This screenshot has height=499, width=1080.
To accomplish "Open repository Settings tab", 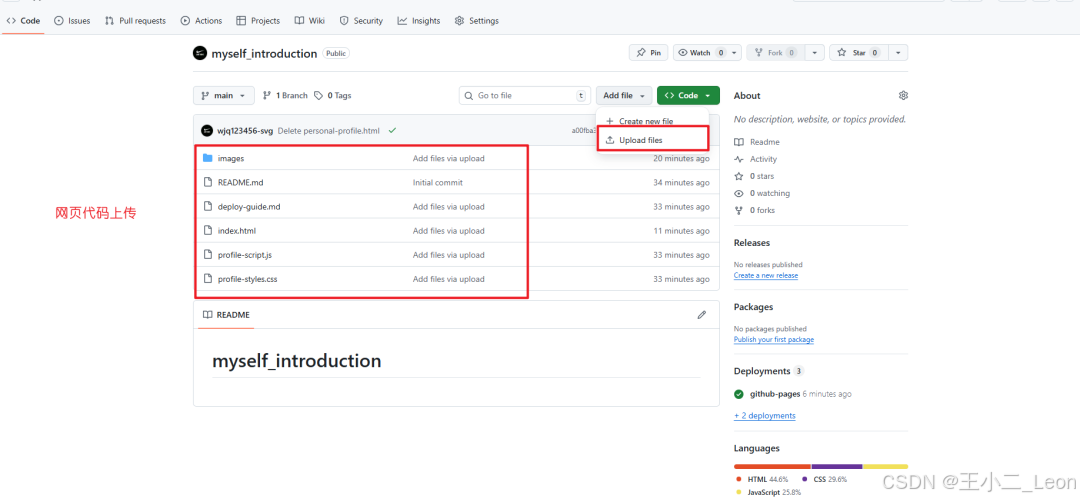I will click(477, 21).
